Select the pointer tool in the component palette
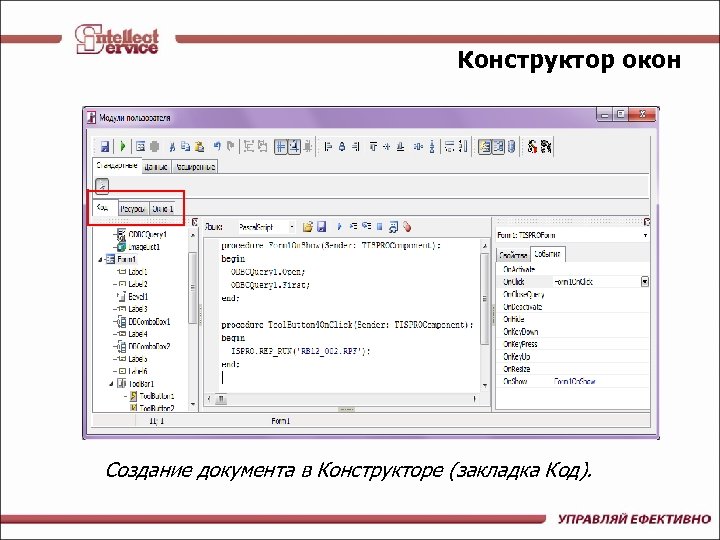 point(102,186)
